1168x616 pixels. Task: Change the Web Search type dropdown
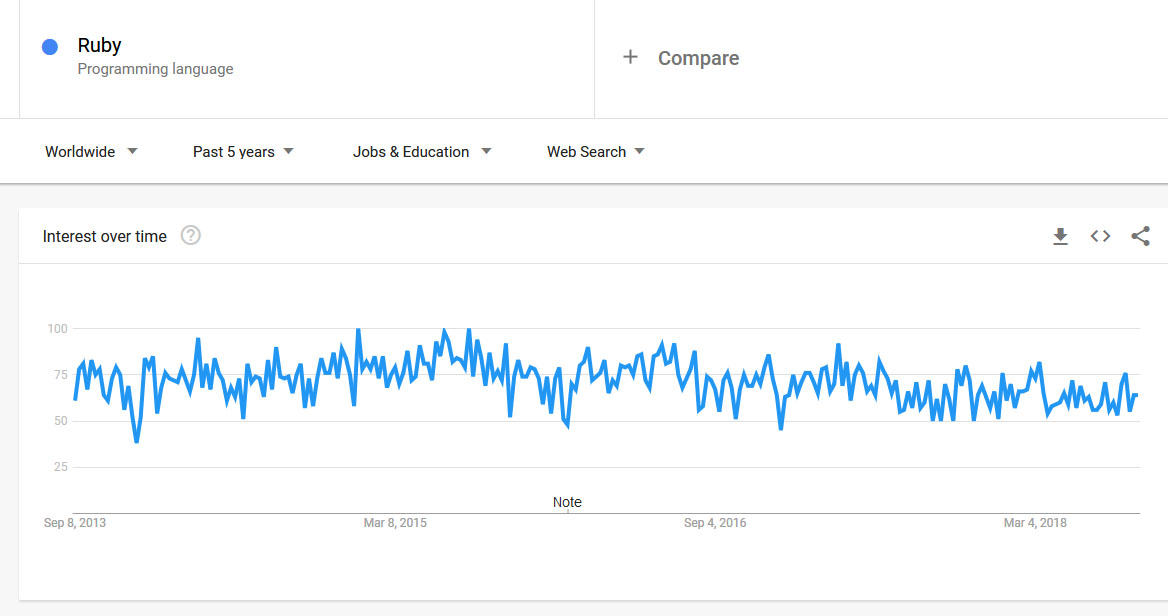click(x=595, y=152)
